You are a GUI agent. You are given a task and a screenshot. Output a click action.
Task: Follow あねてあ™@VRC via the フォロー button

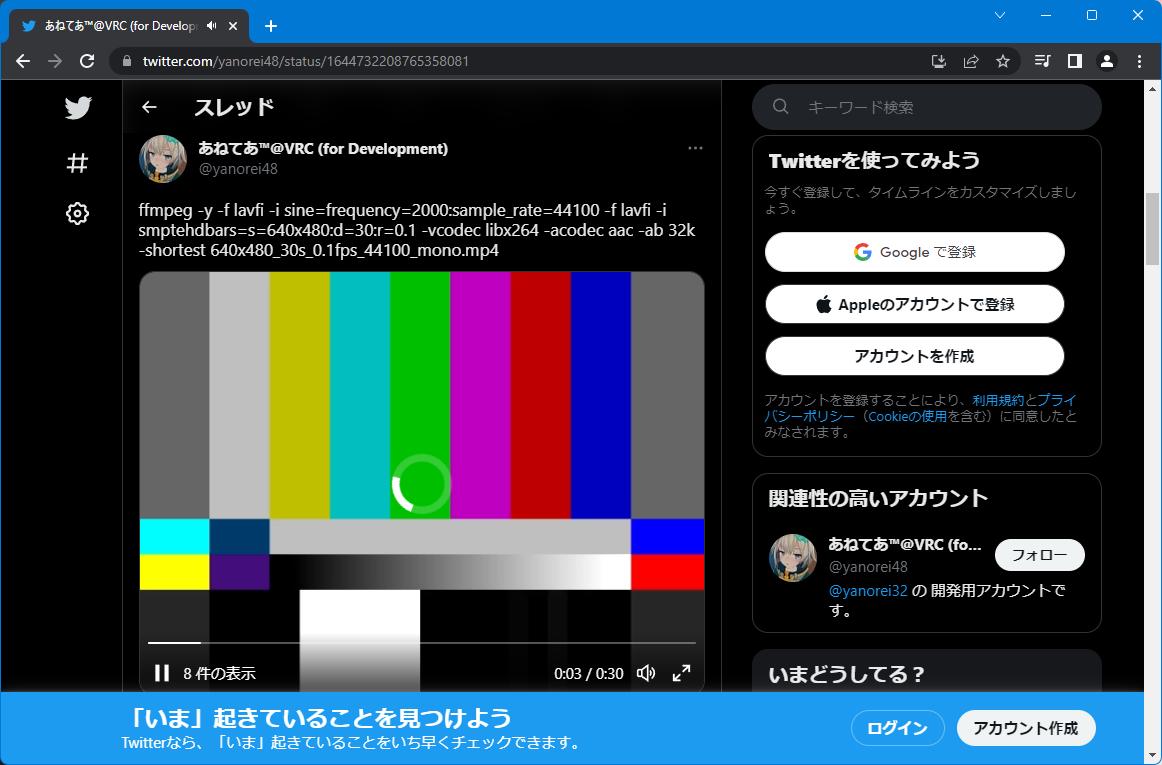coord(1039,554)
